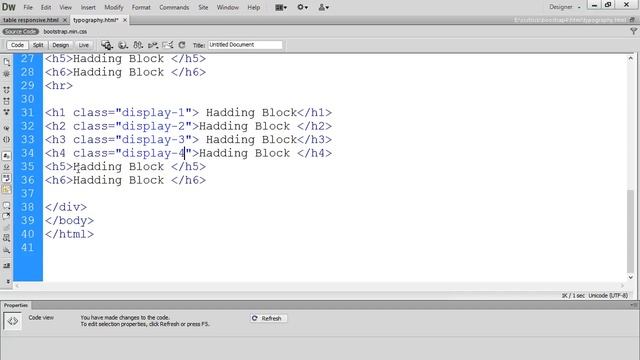Click vertical scrollbar thumb
This screenshot has height=360, width=640.
click(x=631, y=231)
